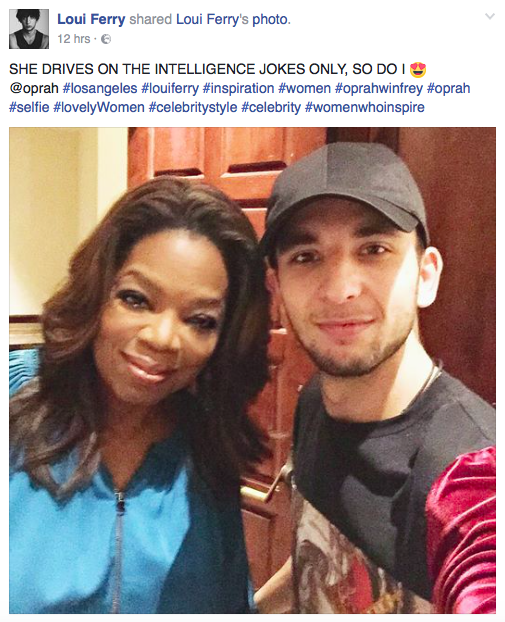Open the #losangeles hashtag
This screenshot has width=505, height=622.
point(100,88)
